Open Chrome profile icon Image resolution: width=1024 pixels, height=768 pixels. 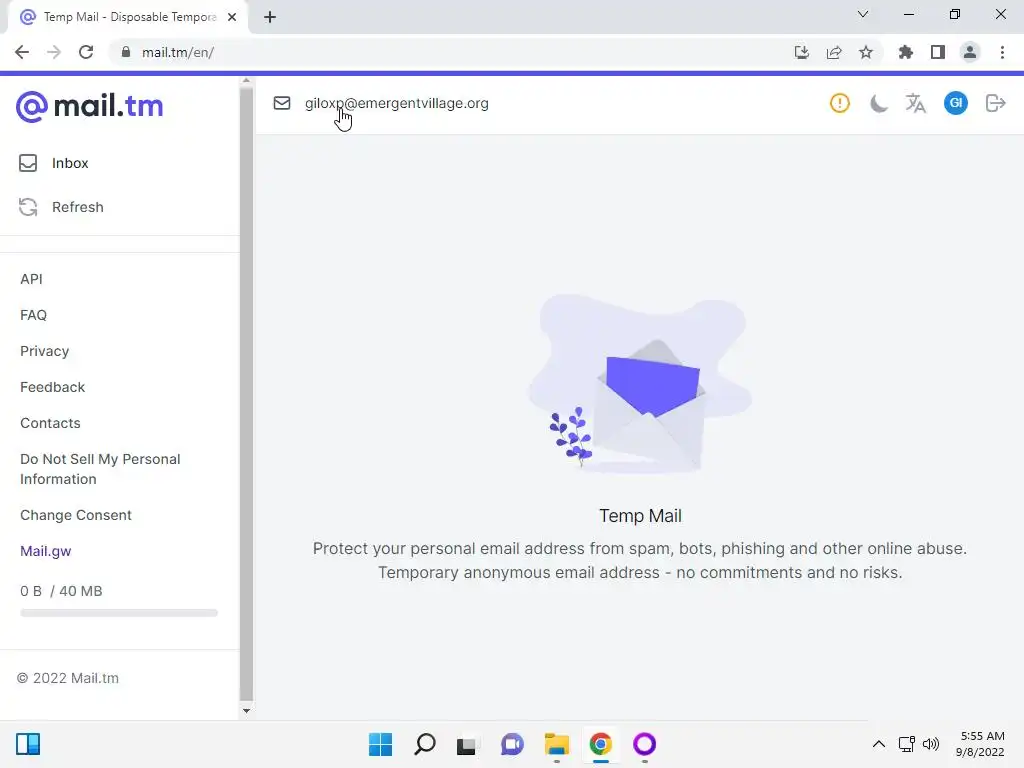970,52
